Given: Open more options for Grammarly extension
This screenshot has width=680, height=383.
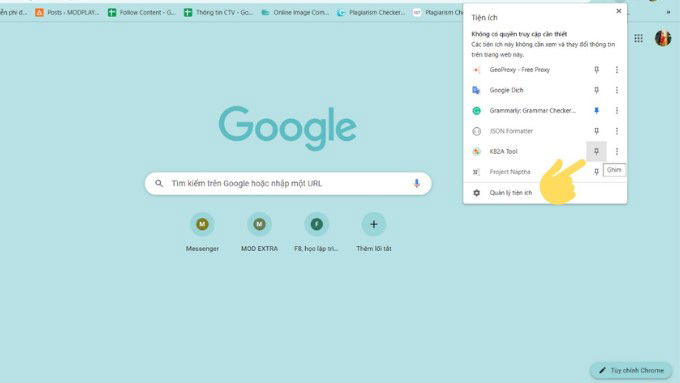Looking at the screenshot, I should point(617,111).
